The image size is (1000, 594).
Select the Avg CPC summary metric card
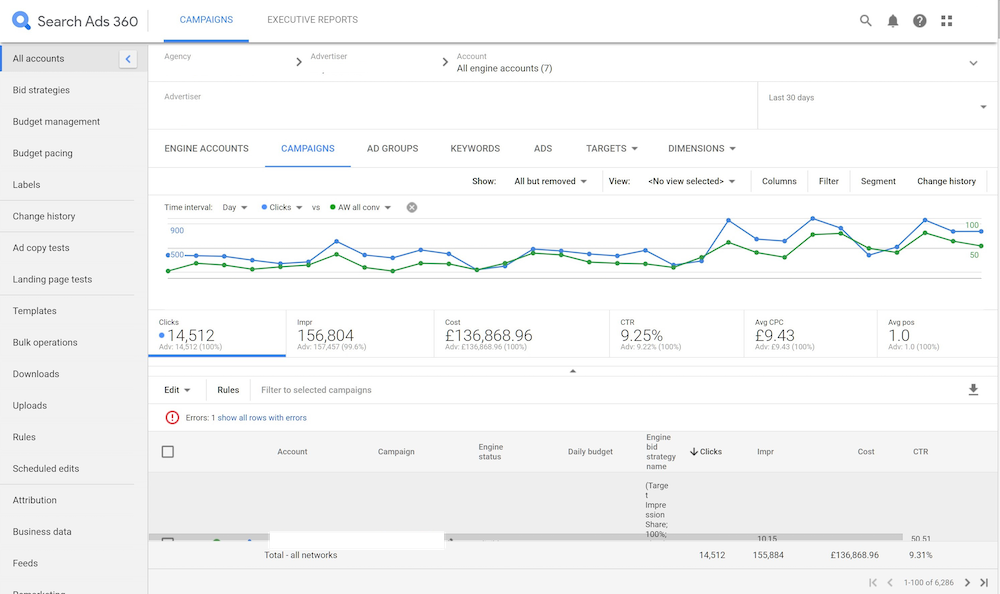pos(811,334)
